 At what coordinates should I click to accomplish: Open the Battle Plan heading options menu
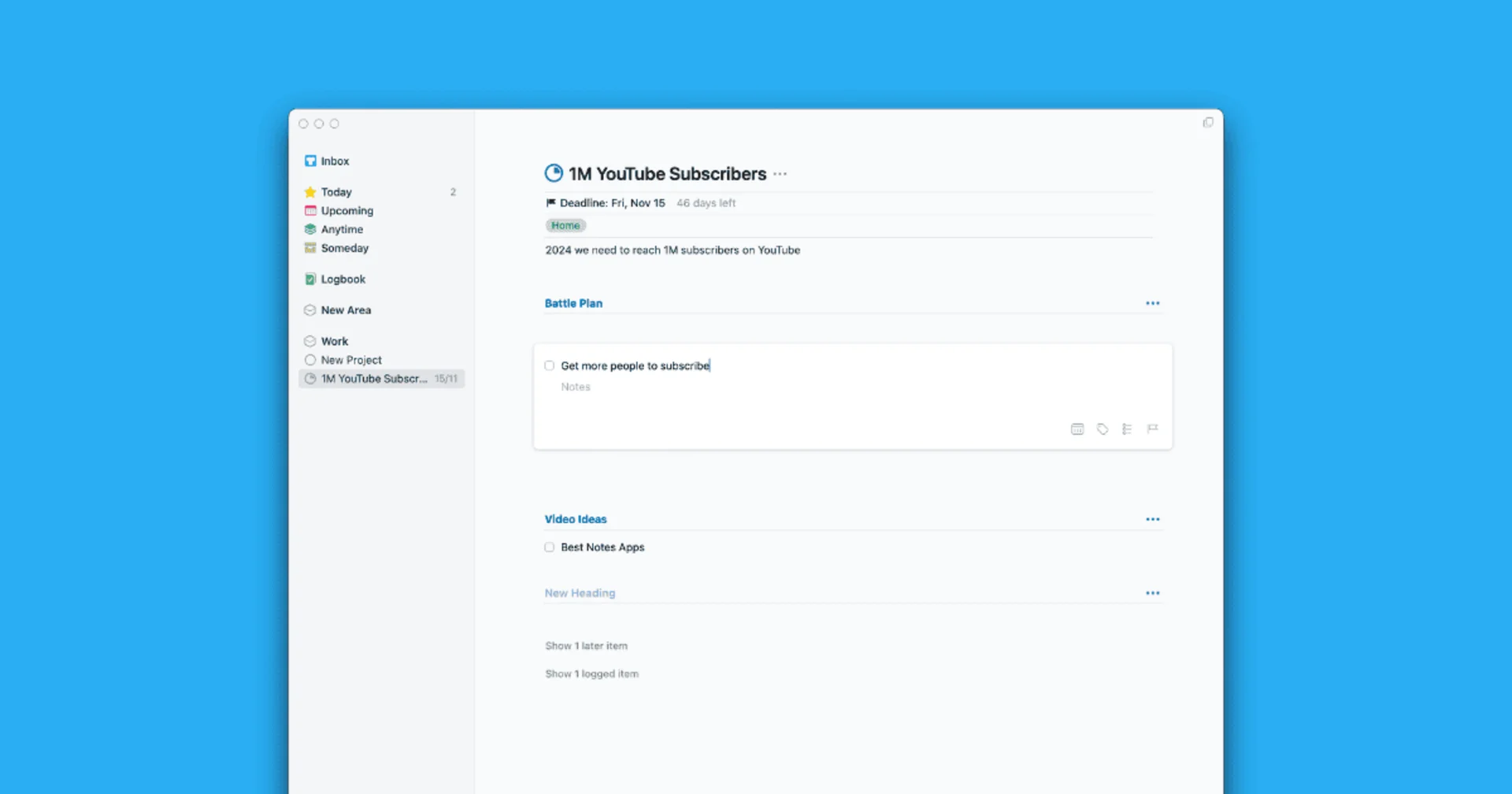1153,302
